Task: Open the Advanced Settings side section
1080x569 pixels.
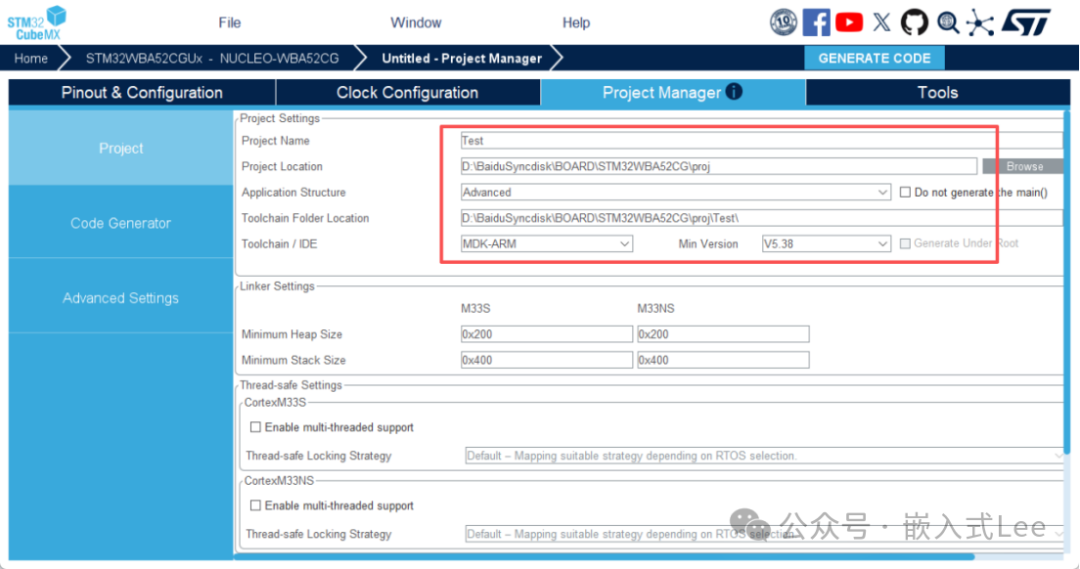Action: (121, 298)
